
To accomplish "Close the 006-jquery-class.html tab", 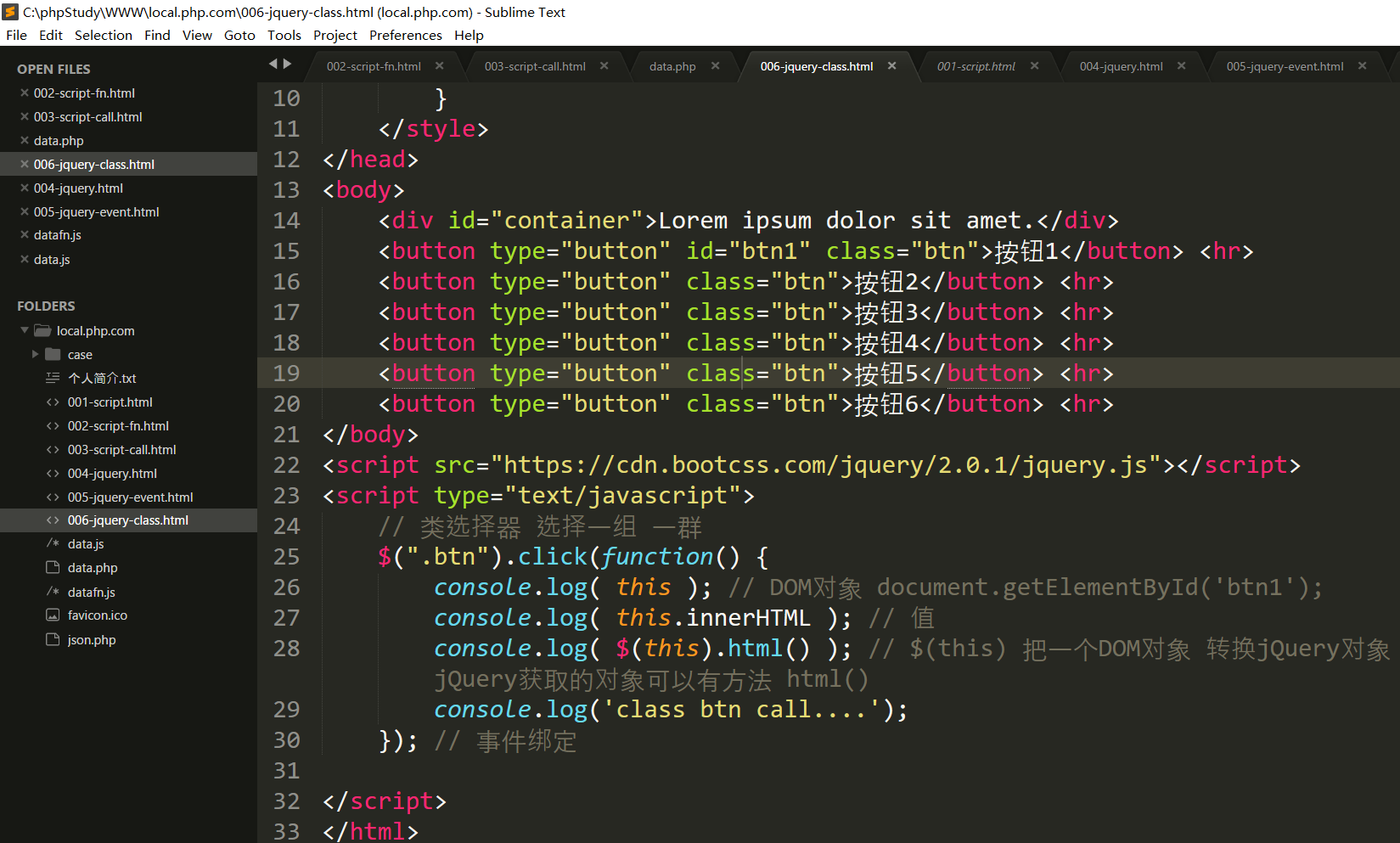I will tap(891, 66).
